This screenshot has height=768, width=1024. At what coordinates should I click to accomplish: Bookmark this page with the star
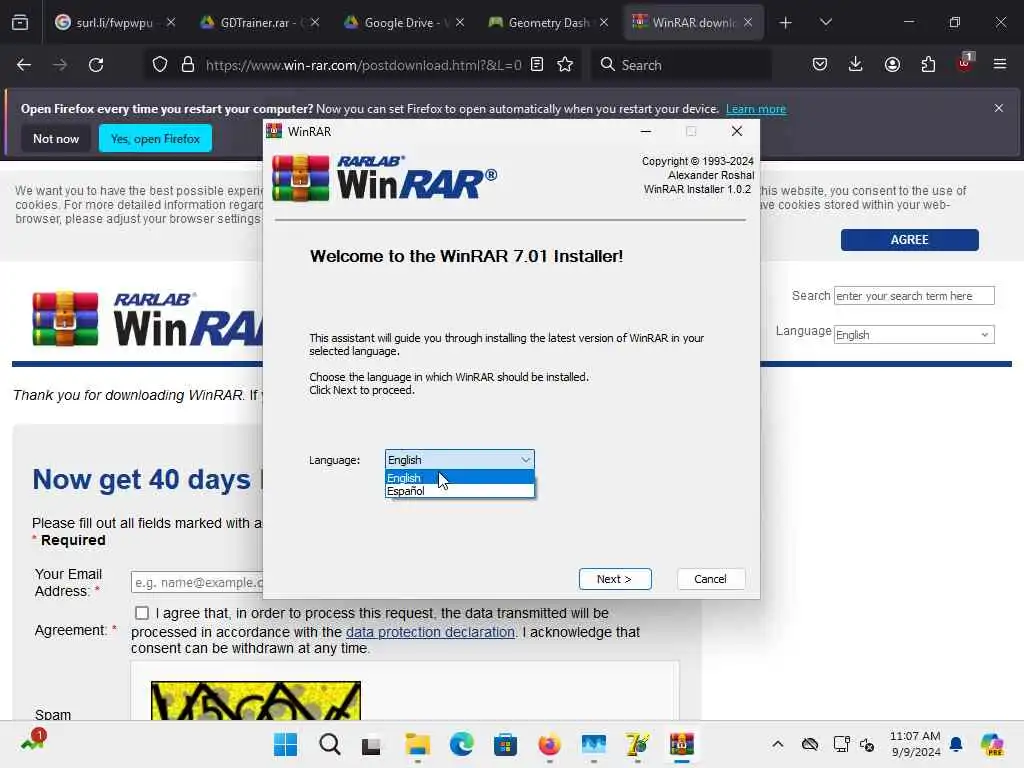pos(565,65)
